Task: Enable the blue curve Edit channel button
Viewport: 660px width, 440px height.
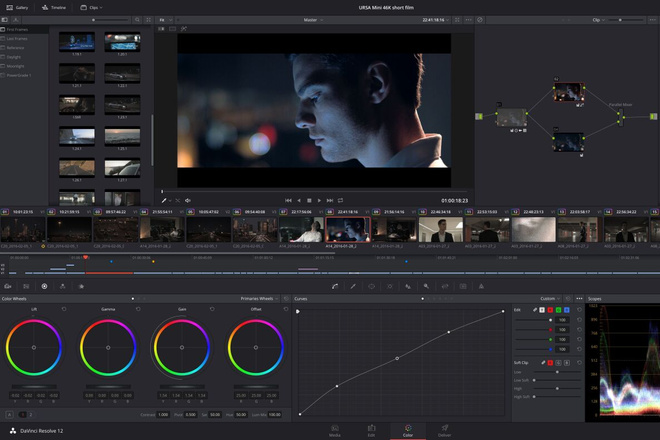Action: click(567, 310)
